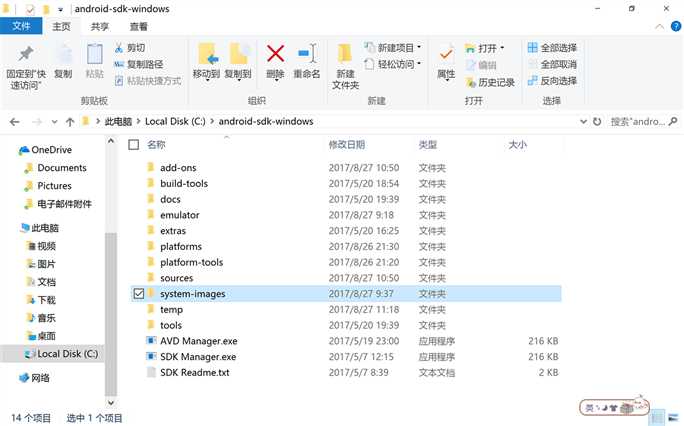Click the Rename (重命名) icon
This screenshot has width=684, height=426.
pyautogui.click(x=307, y=54)
